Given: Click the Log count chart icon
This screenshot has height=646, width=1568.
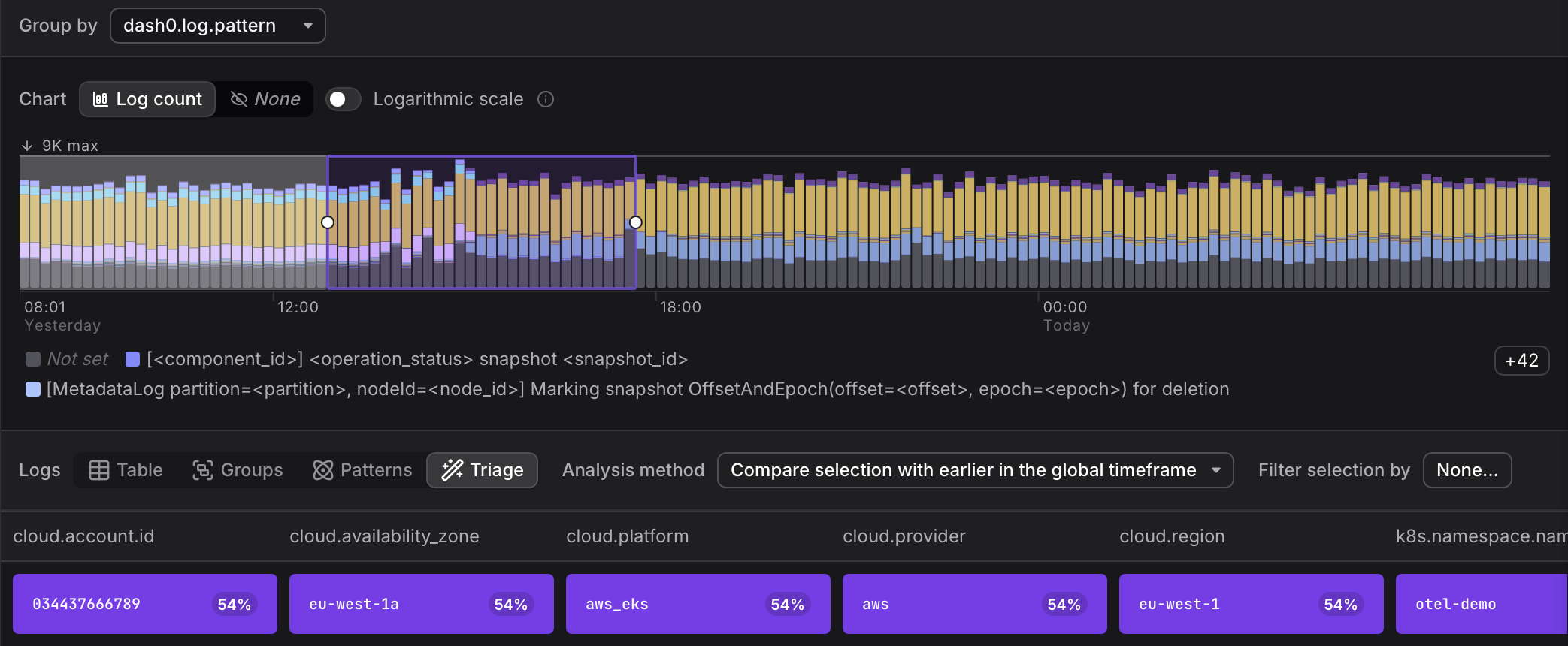Looking at the screenshot, I should click(100, 99).
